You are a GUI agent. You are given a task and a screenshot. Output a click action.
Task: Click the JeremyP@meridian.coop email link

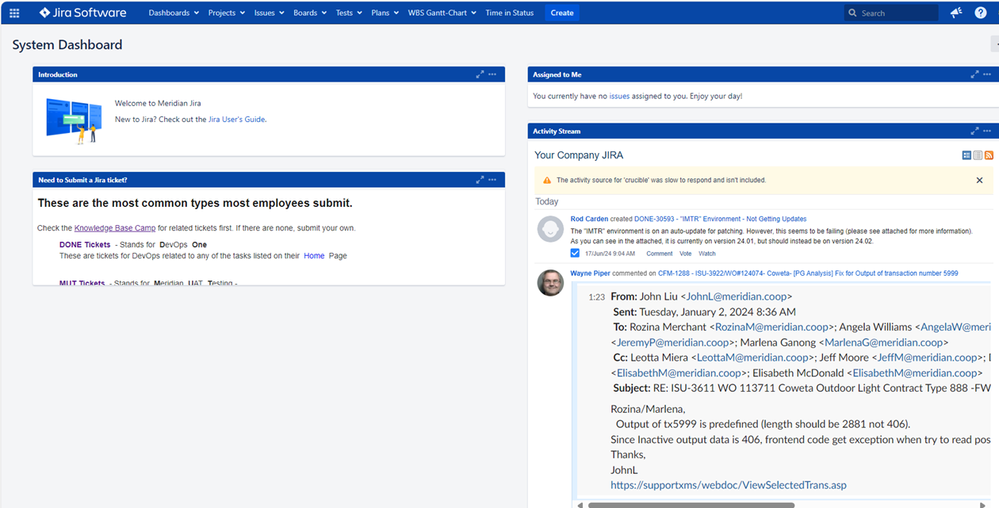point(672,342)
